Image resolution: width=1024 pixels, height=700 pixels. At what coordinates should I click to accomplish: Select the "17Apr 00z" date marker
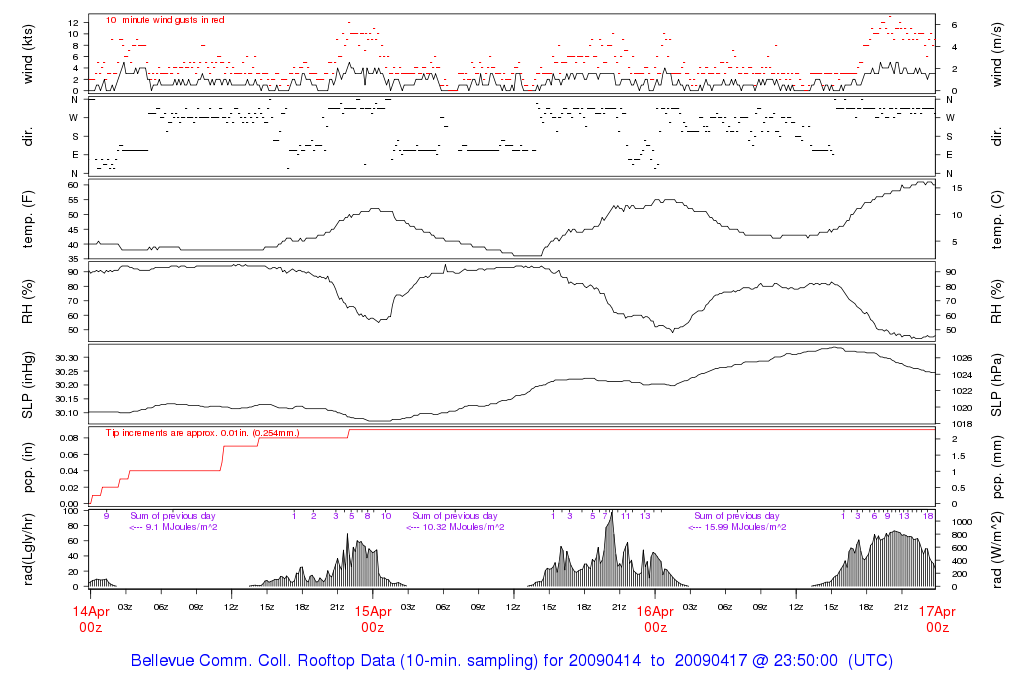[x=937, y=619]
